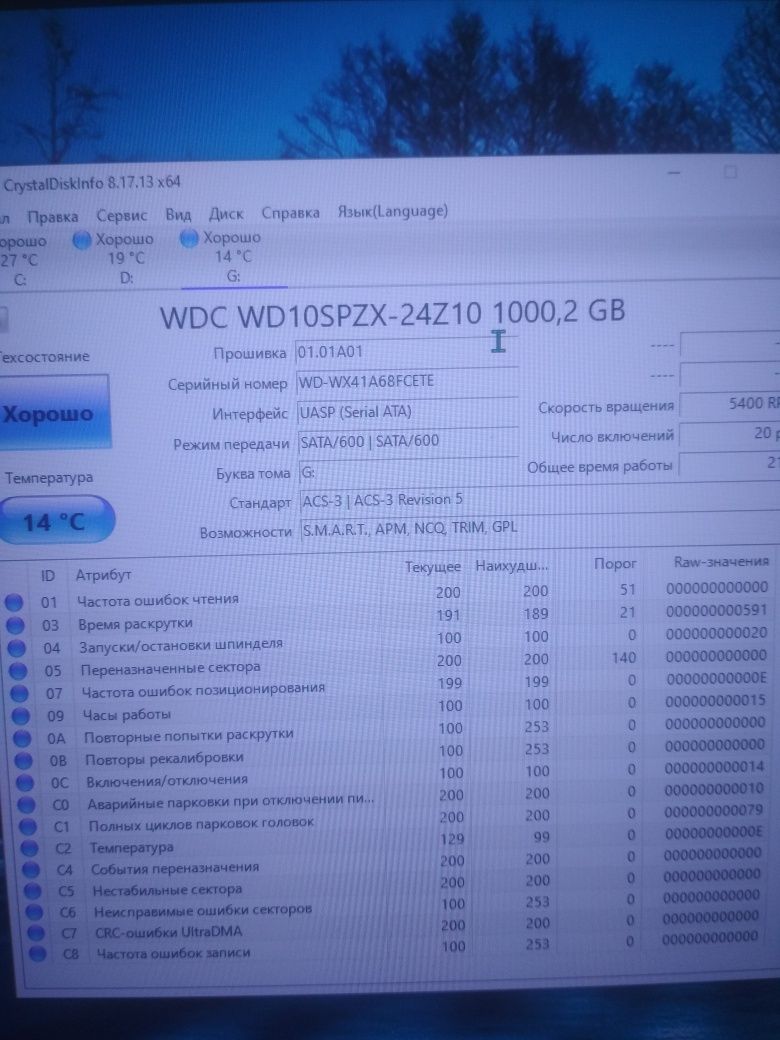Click disk title WDC WD10SPZX-24Z10 1000,2 GB
This screenshot has height=1040, width=780.
[x=393, y=313]
